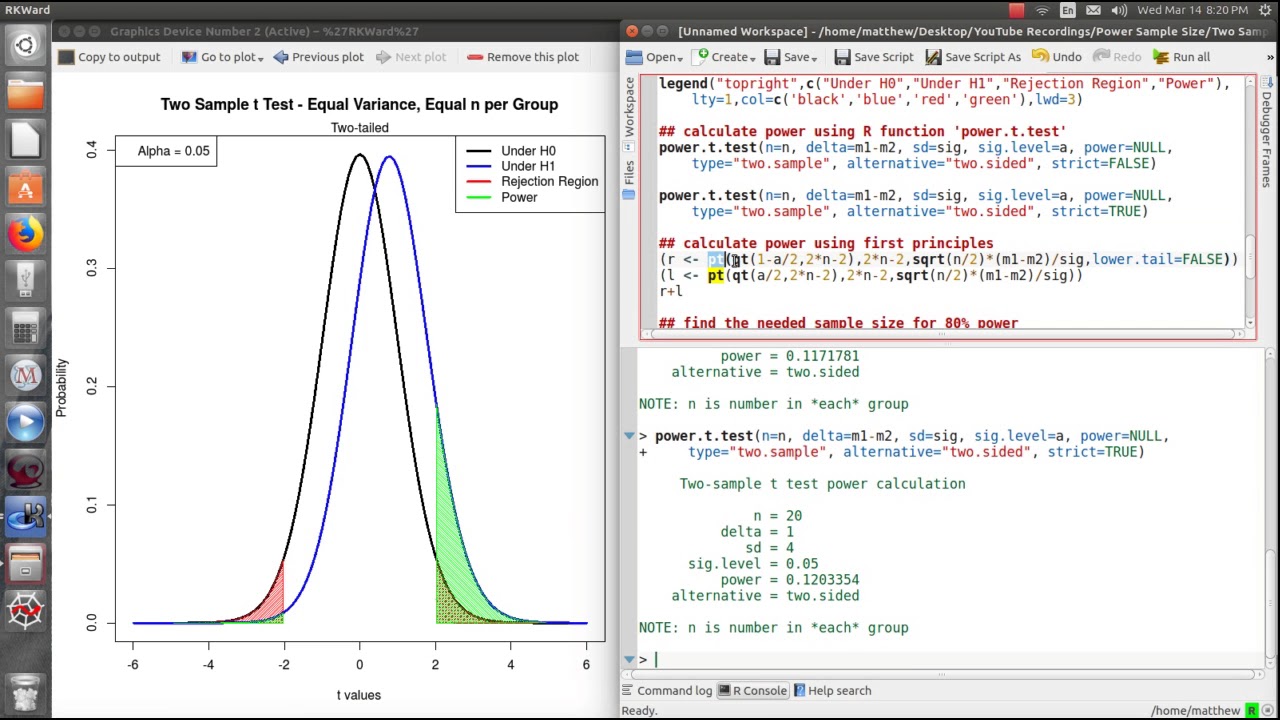This screenshot has height=720, width=1280.
Task: Click the '## find the needed sample size' comment
Action: click(x=838, y=323)
